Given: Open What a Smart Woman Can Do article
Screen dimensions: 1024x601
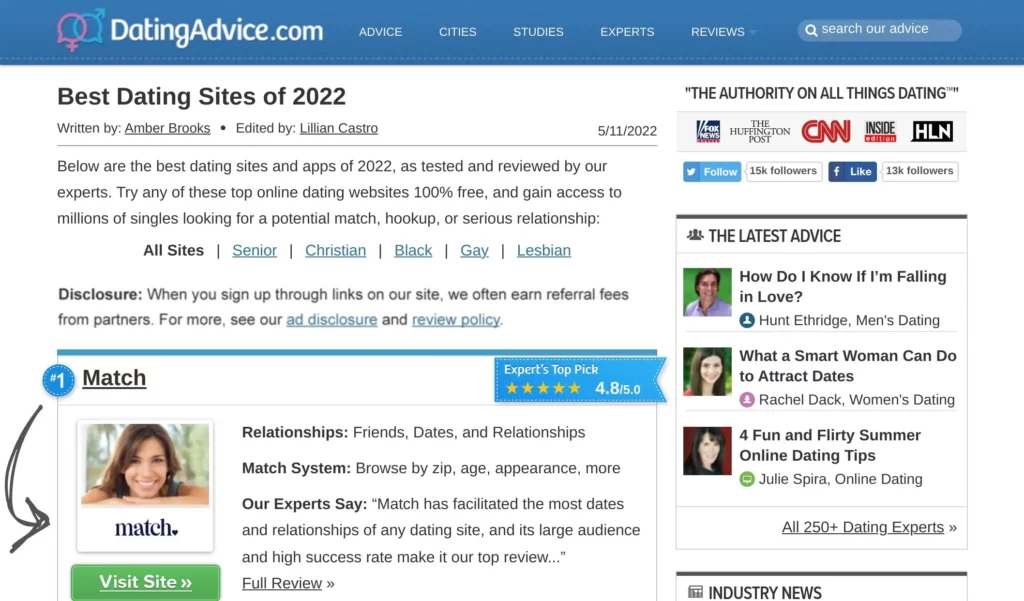Looking at the screenshot, I should click(848, 366).
